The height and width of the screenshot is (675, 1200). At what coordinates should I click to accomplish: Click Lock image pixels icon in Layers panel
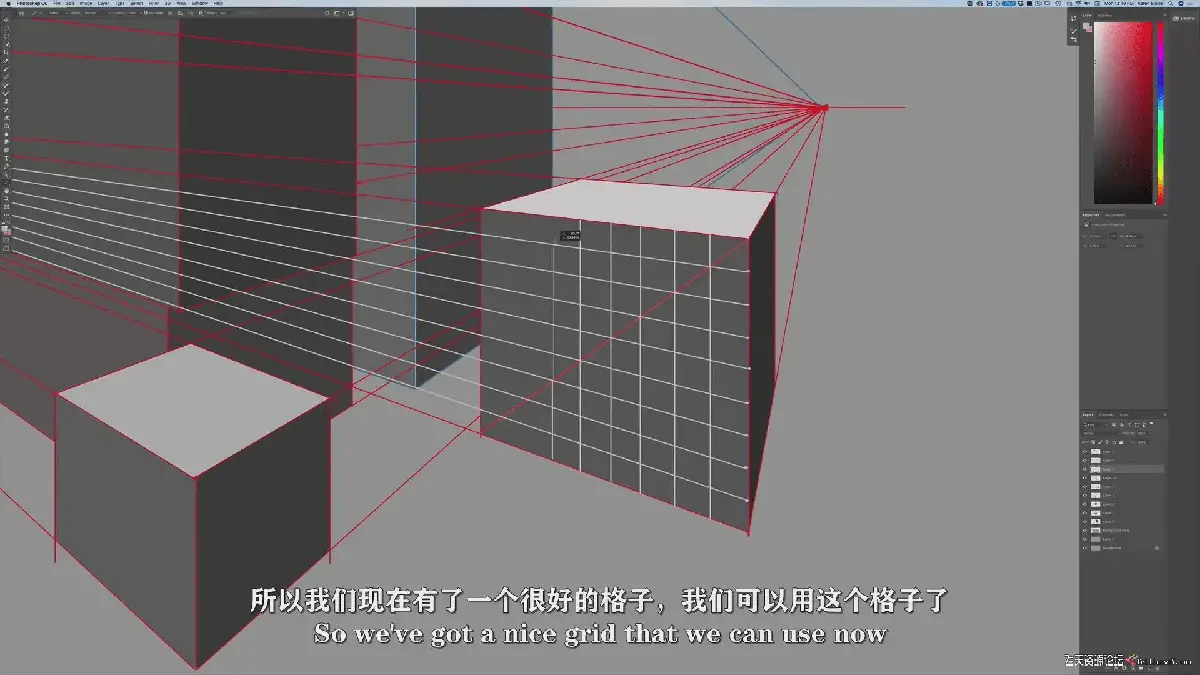(1100, 442)
